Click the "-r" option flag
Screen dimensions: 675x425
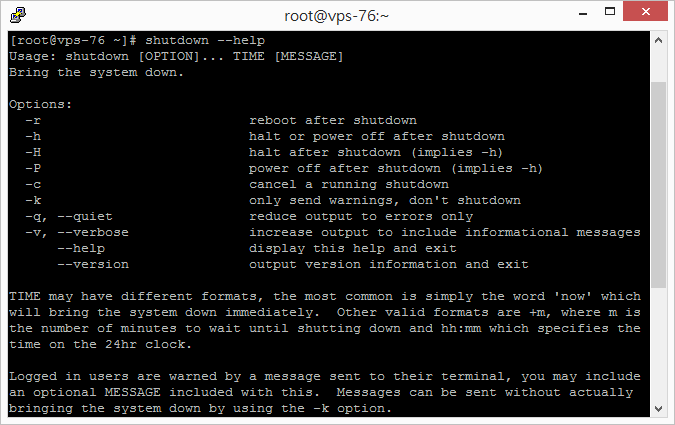33,121
